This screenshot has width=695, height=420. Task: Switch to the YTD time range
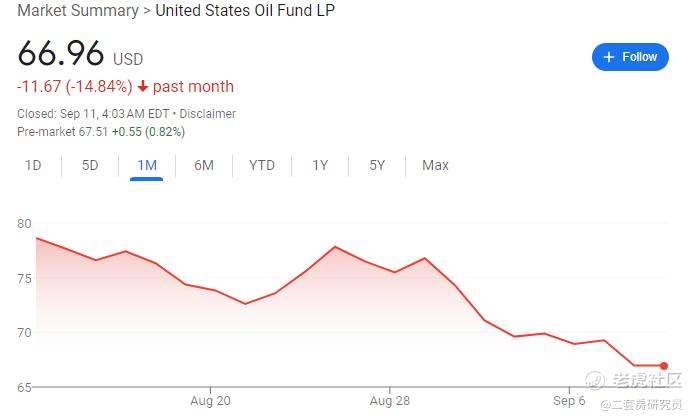pyautogui.click(x=262, y=165)
